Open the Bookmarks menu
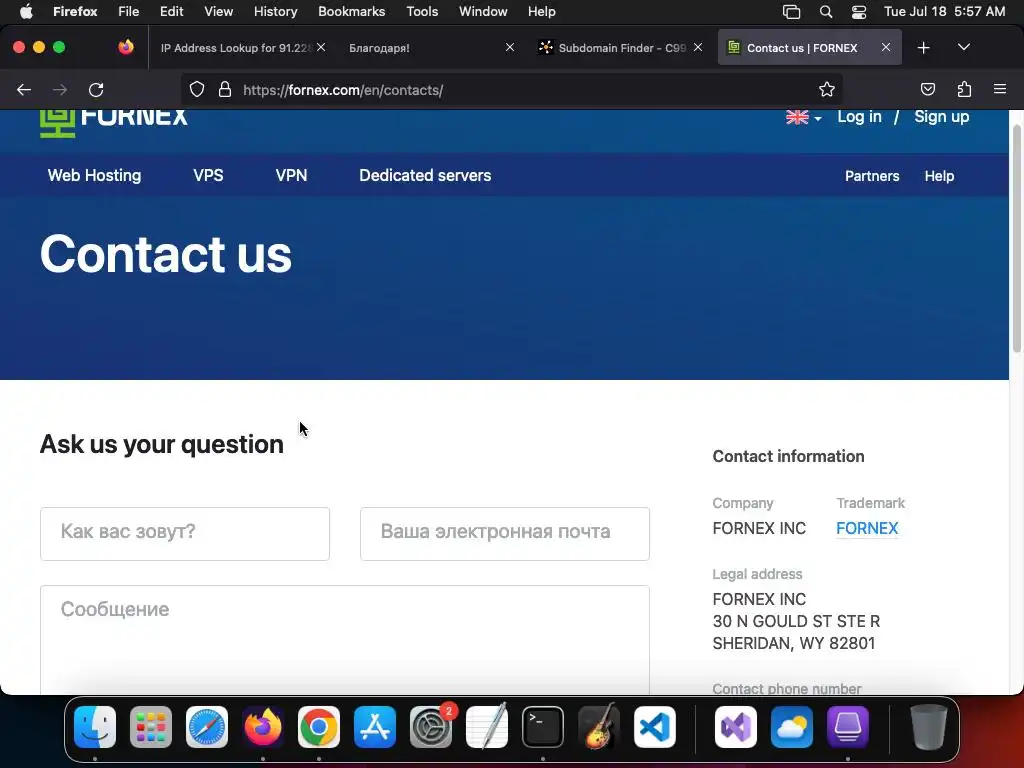The image size is (1024, 768). (351, 11)
